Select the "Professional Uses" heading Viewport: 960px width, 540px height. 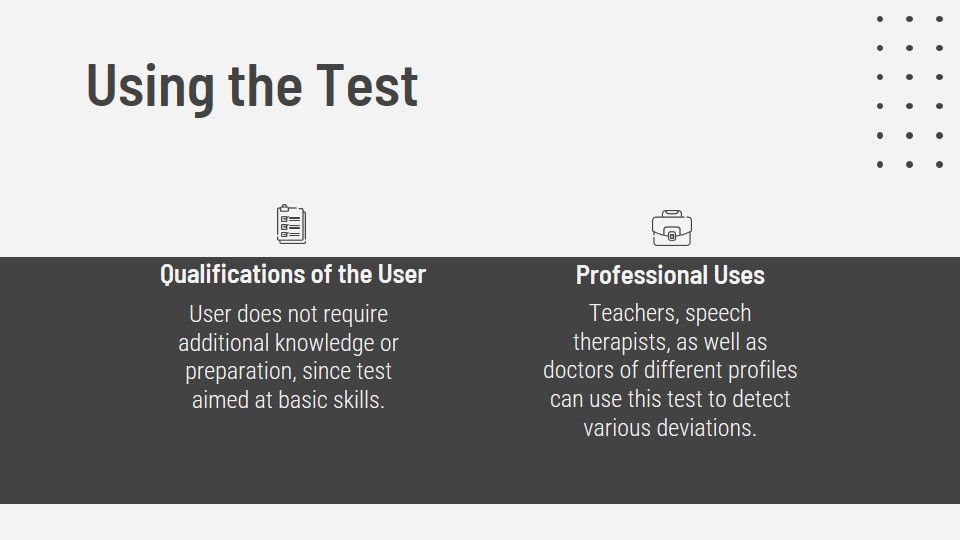pos(670,275)
